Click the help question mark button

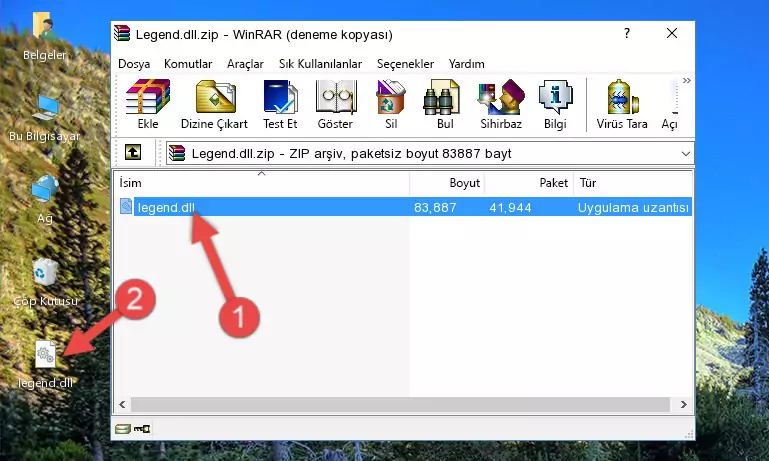click(627, 33)
